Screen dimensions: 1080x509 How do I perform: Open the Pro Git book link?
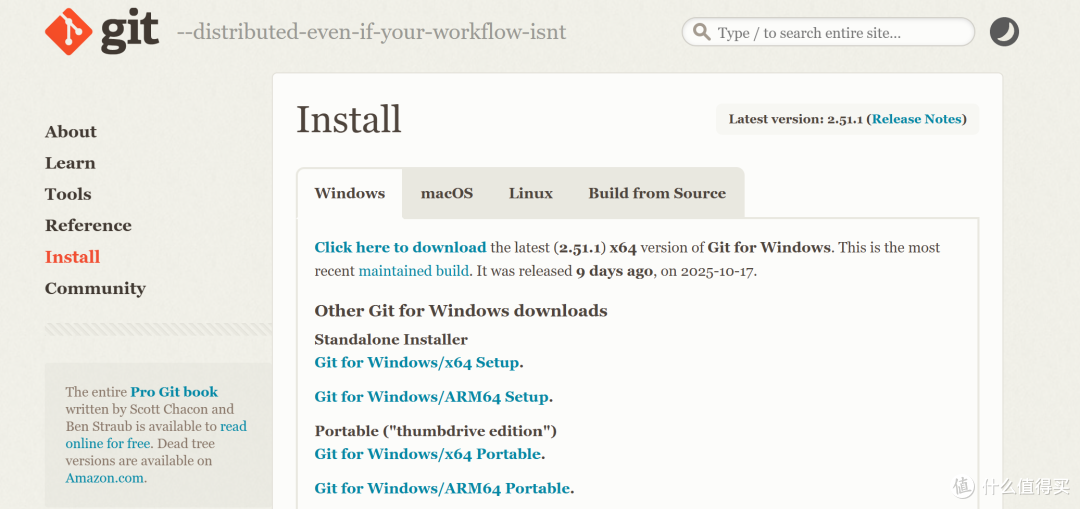(x=174, y=392)
